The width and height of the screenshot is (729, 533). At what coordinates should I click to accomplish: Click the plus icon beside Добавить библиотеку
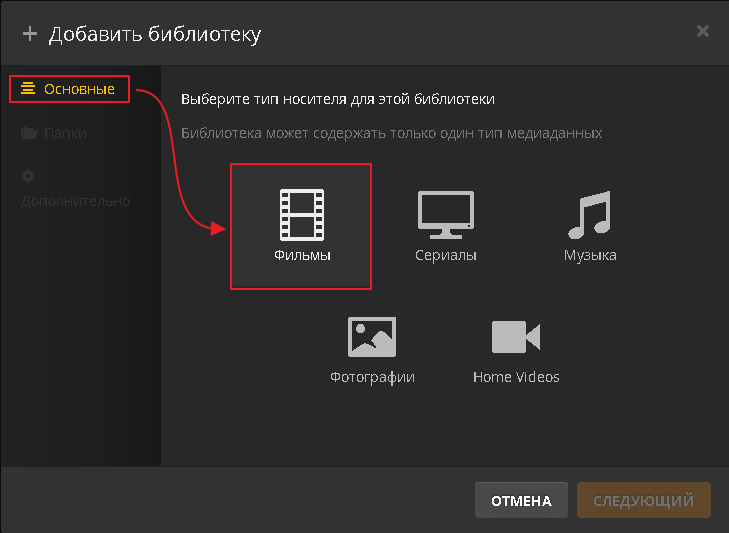point(30,33)
